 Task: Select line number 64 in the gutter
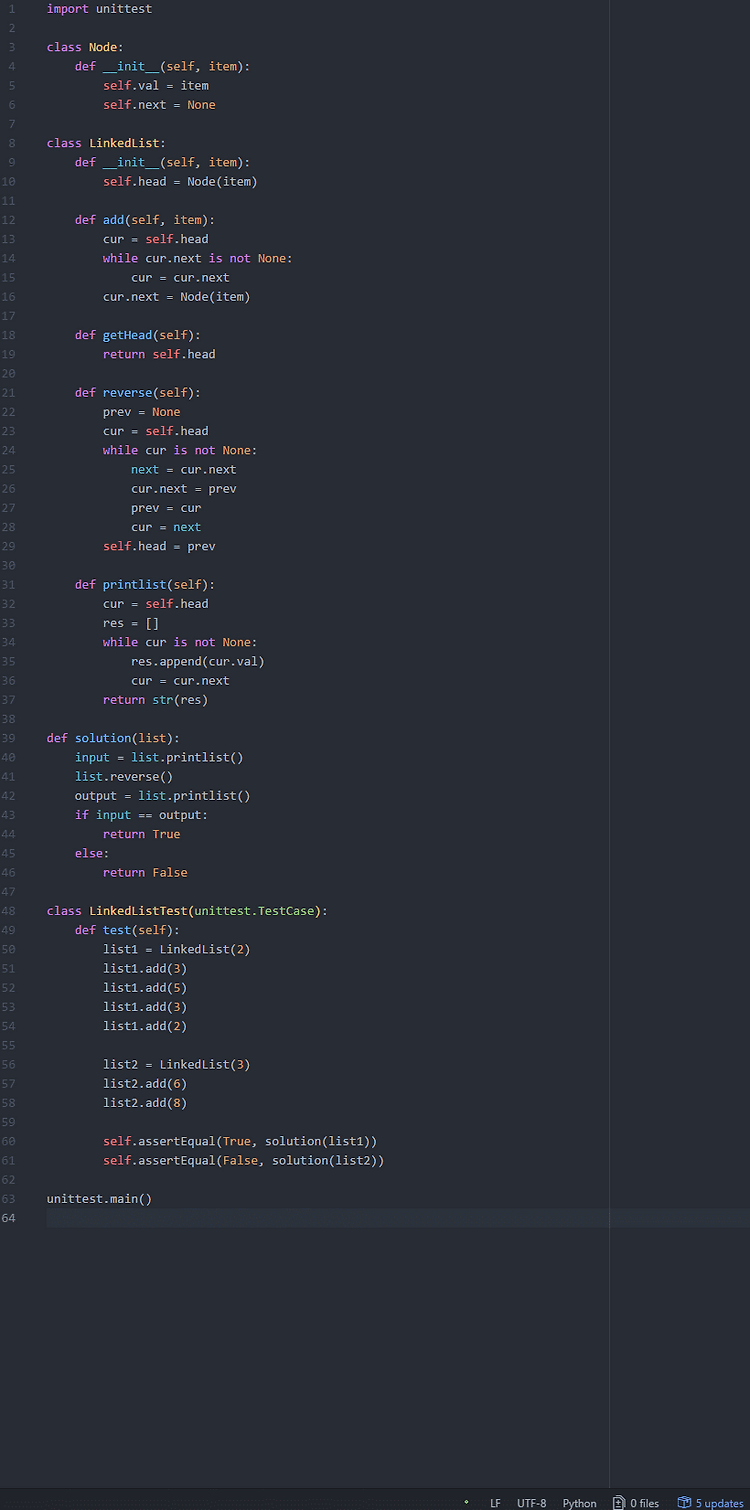tap(9, 1218)
